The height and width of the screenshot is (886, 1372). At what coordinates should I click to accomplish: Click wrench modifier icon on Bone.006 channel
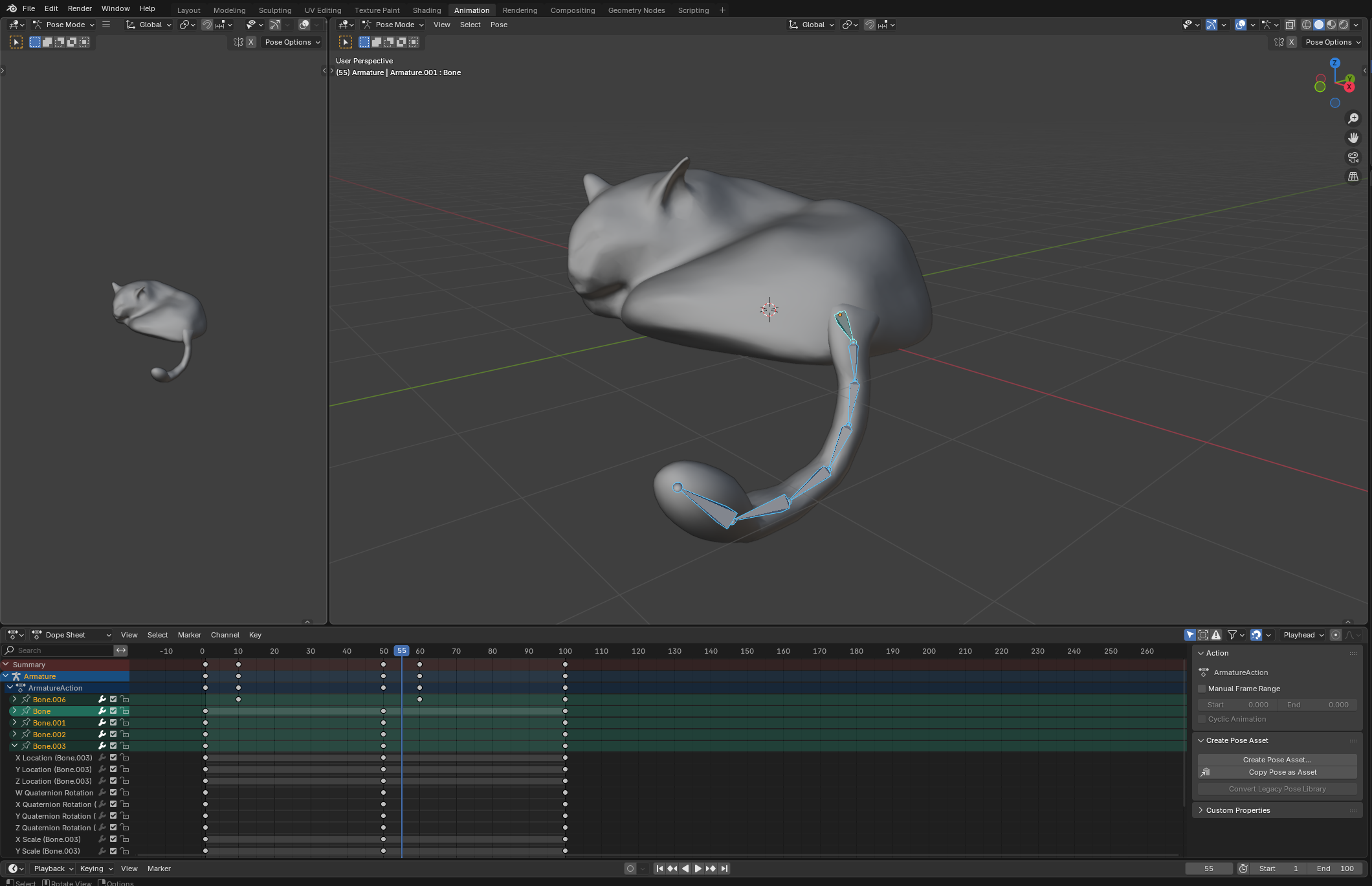[102, 700]
